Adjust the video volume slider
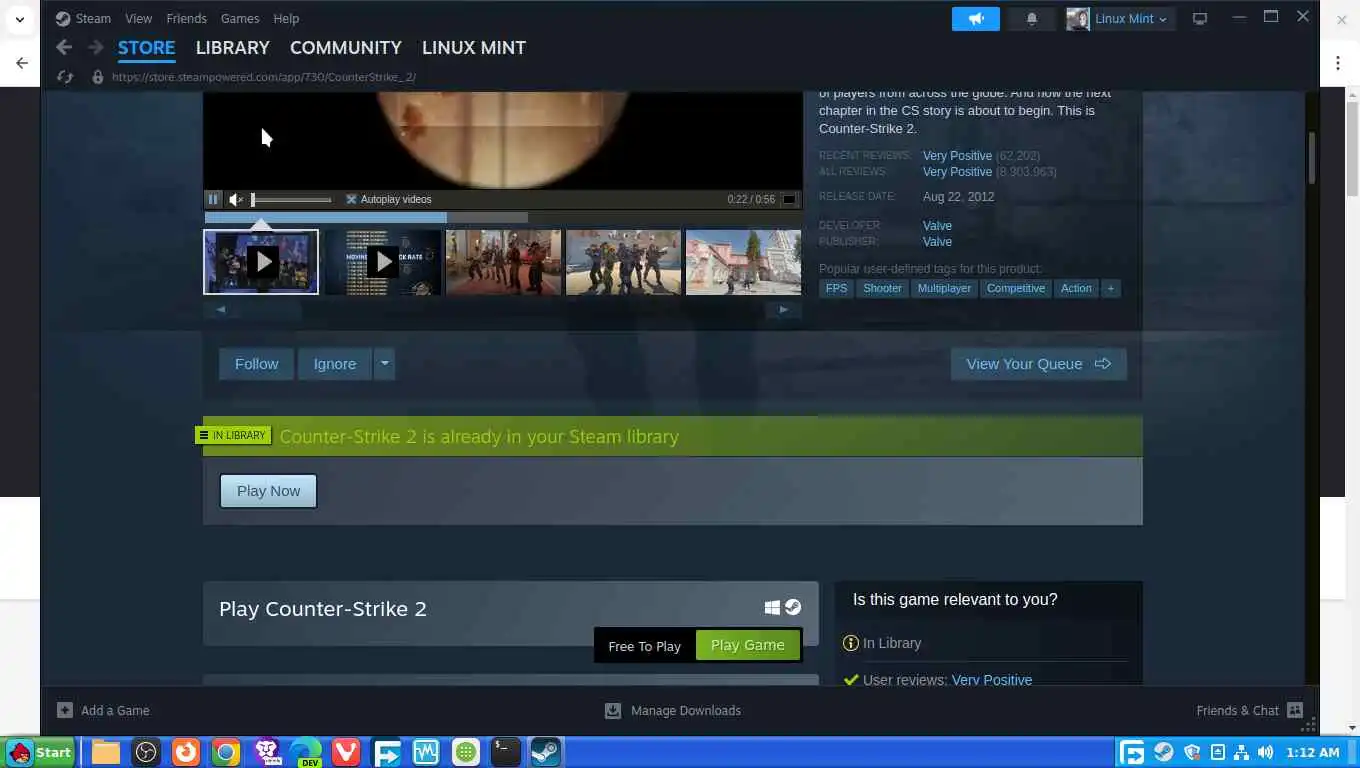 pyautogui.click(x=291, y=199)
